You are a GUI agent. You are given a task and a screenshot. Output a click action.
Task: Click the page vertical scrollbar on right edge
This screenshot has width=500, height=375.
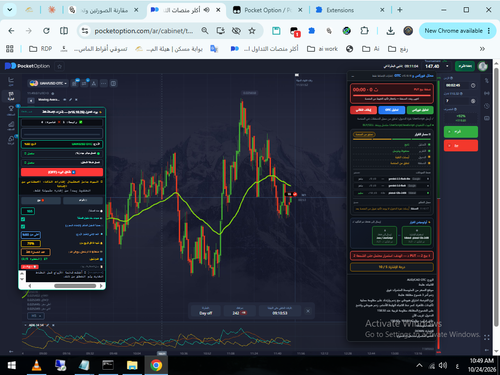pos(496,197)
